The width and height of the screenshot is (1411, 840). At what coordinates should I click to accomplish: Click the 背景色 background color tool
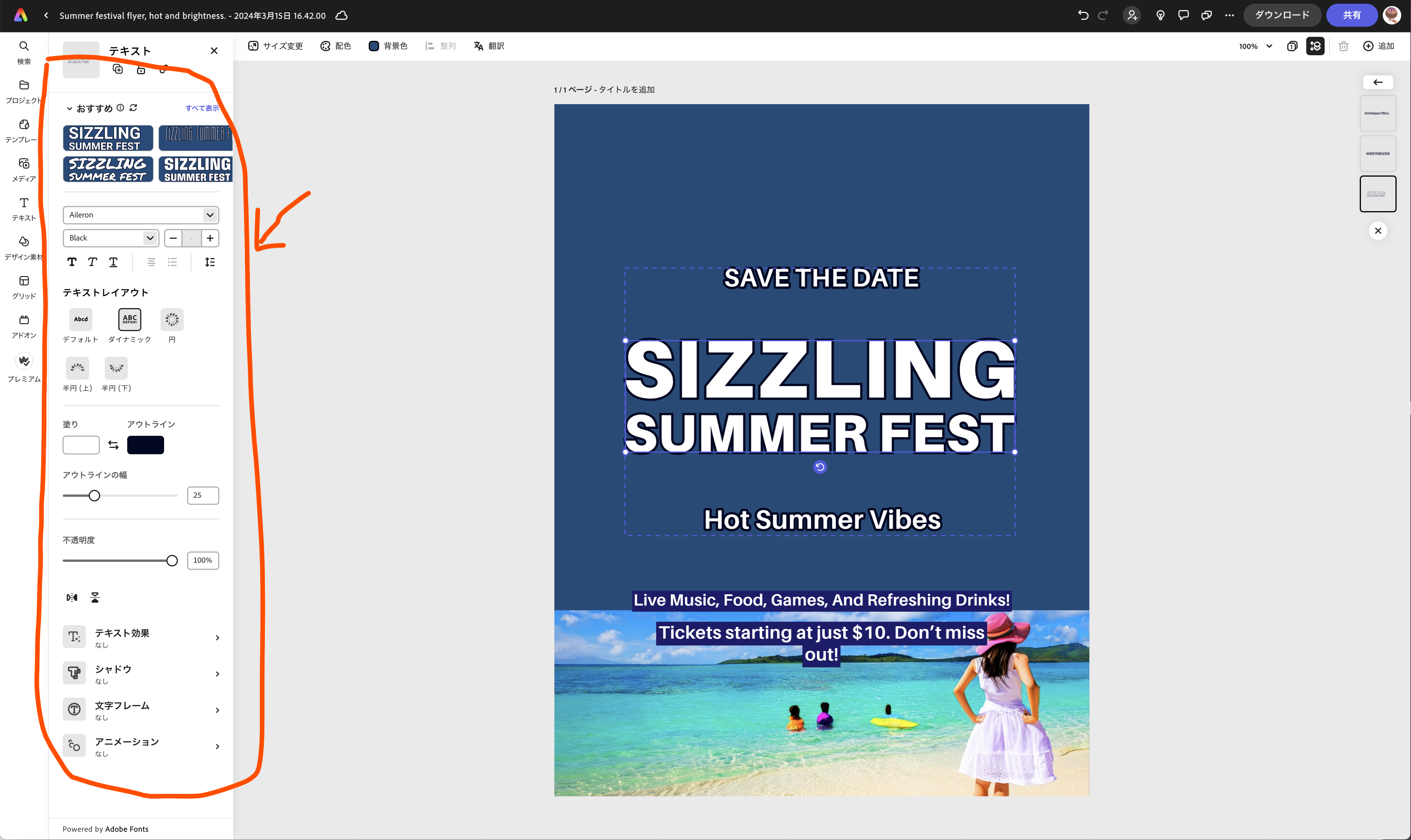pos(388,46)
